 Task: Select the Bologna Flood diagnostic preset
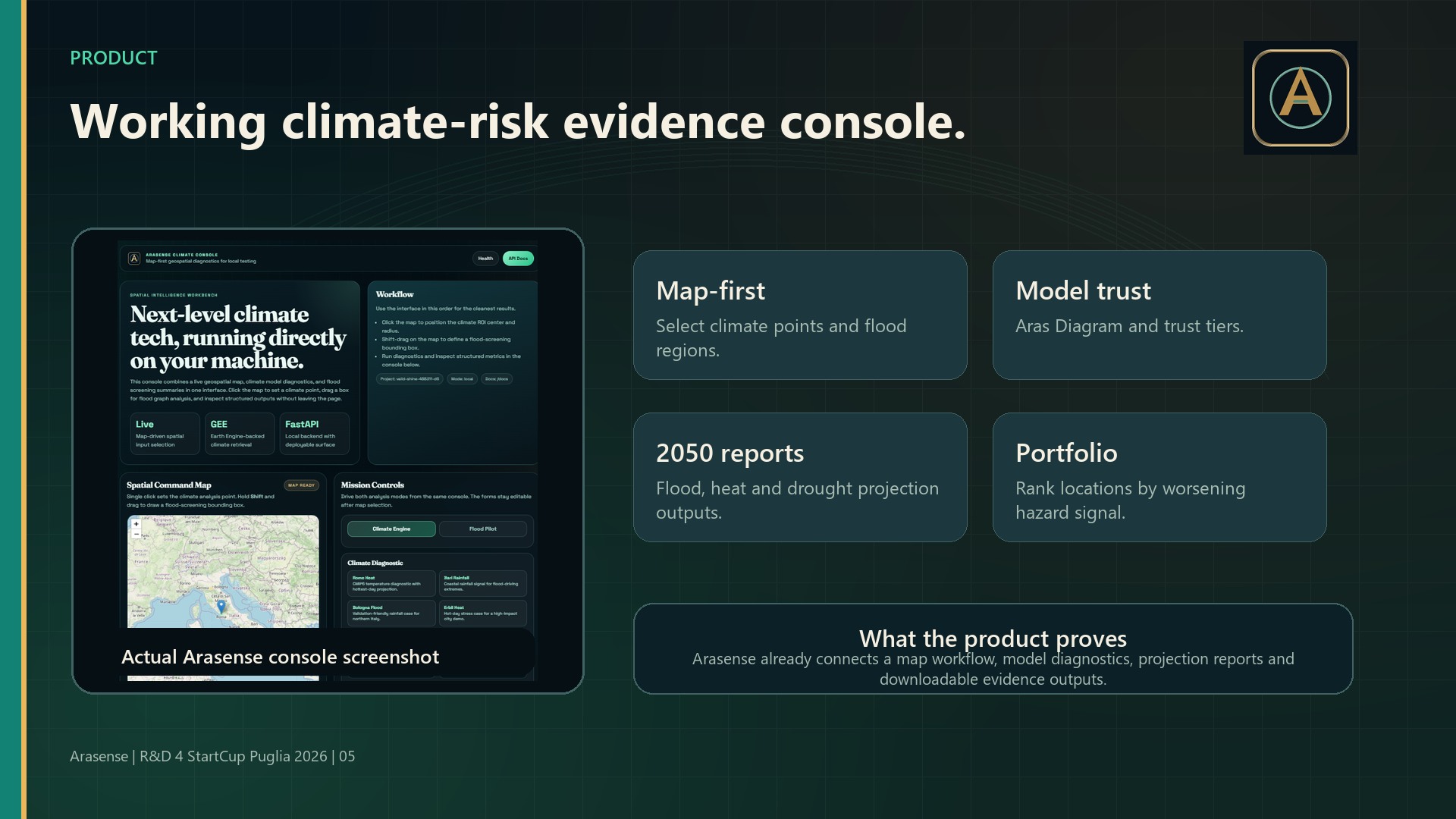[x=391, y=613]
